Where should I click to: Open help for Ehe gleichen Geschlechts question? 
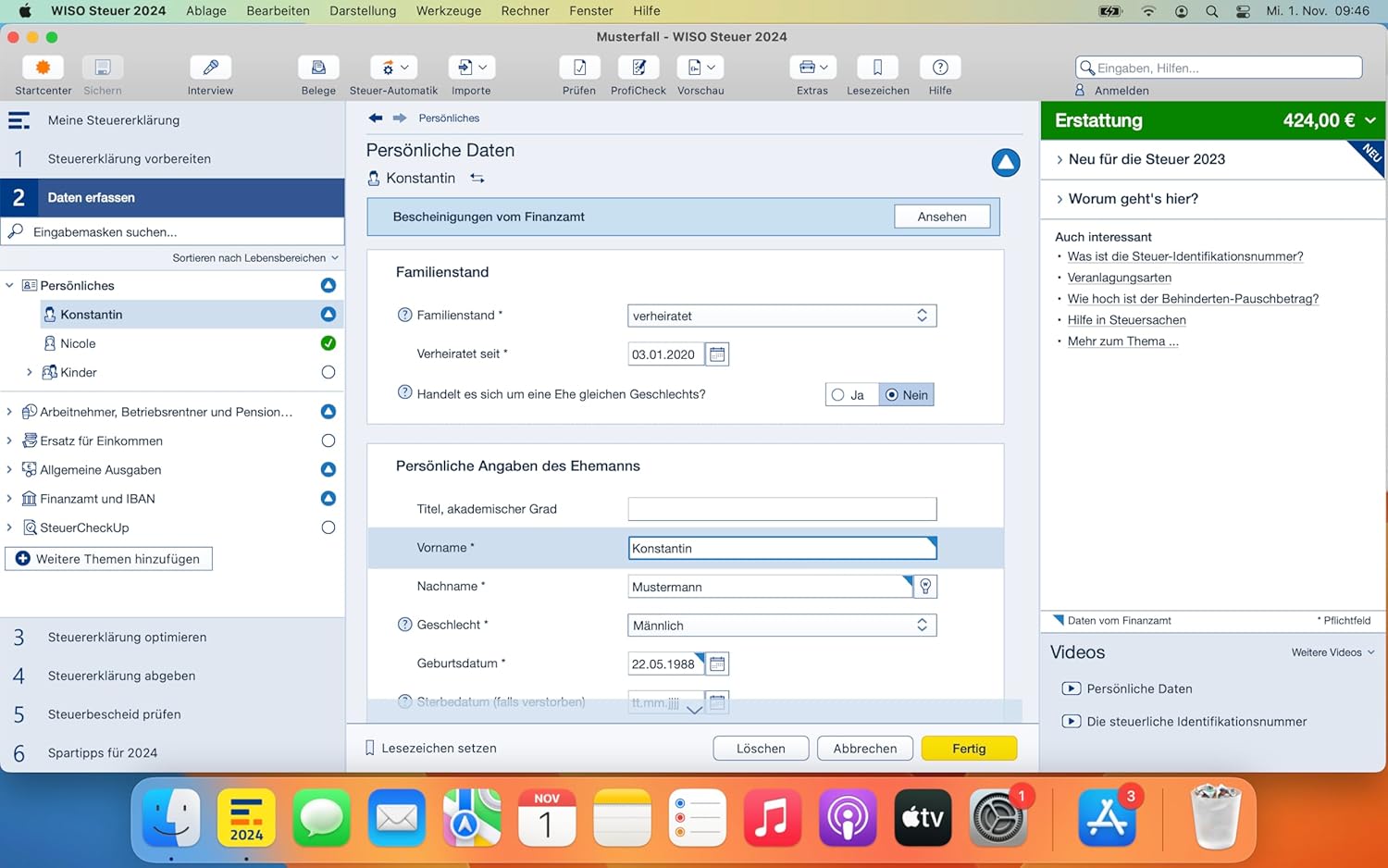[x=404, y=392]
